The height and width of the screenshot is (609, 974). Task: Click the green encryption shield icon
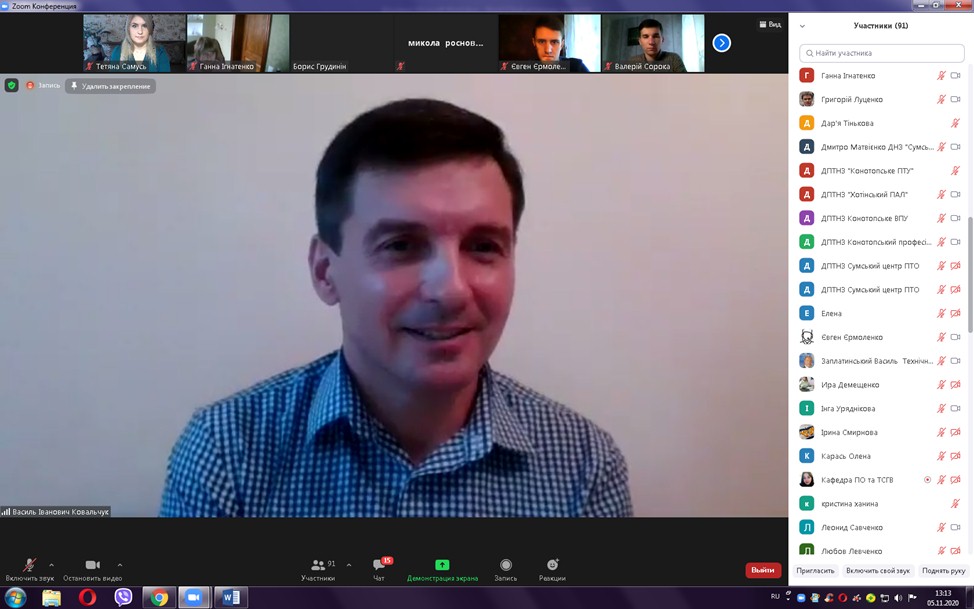click(x=12, y=86)
